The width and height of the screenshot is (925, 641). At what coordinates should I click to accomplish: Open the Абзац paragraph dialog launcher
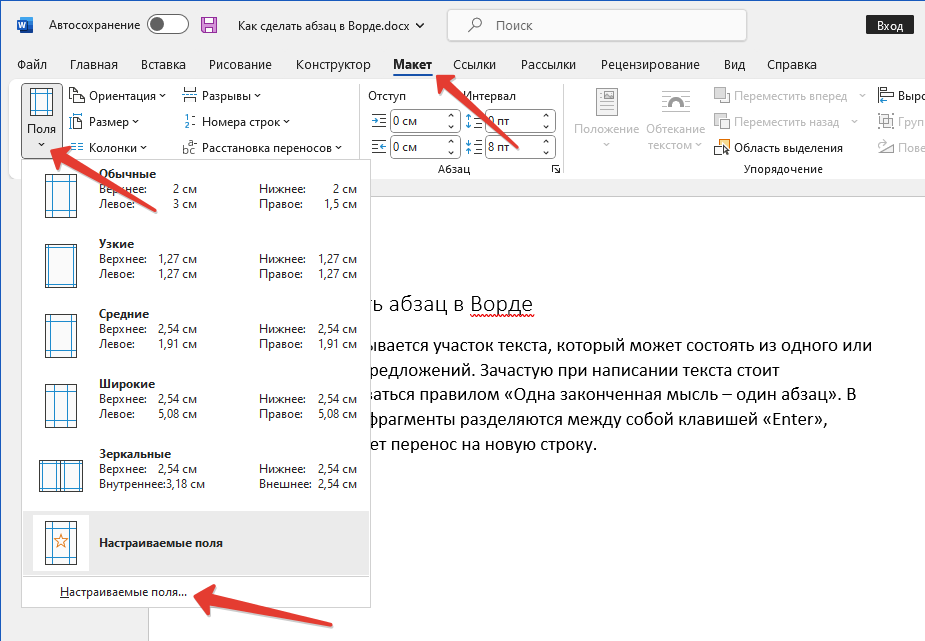pos(555,171)
